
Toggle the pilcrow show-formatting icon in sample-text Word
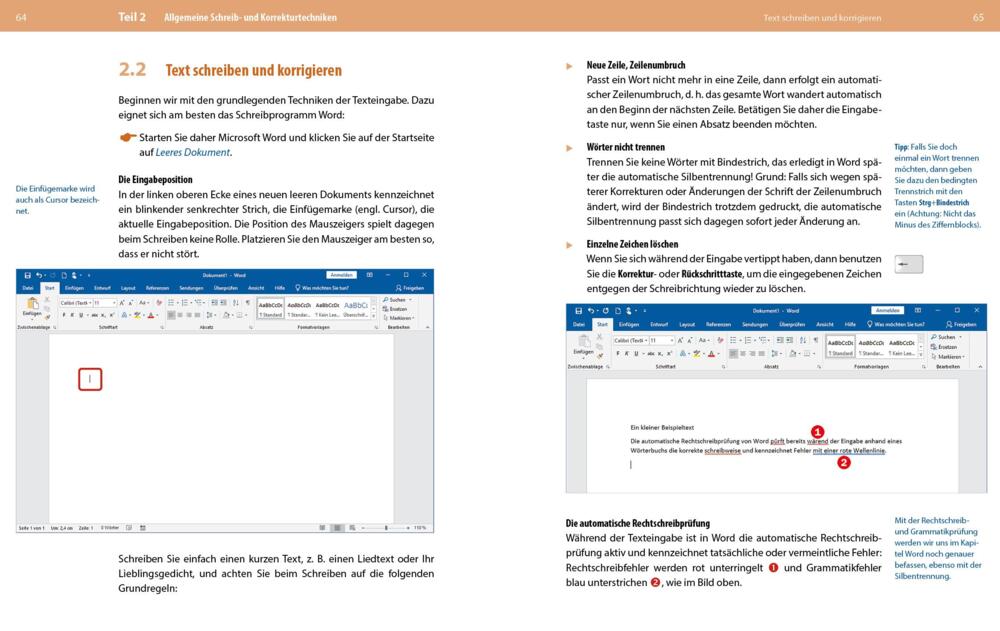point(816,340)
